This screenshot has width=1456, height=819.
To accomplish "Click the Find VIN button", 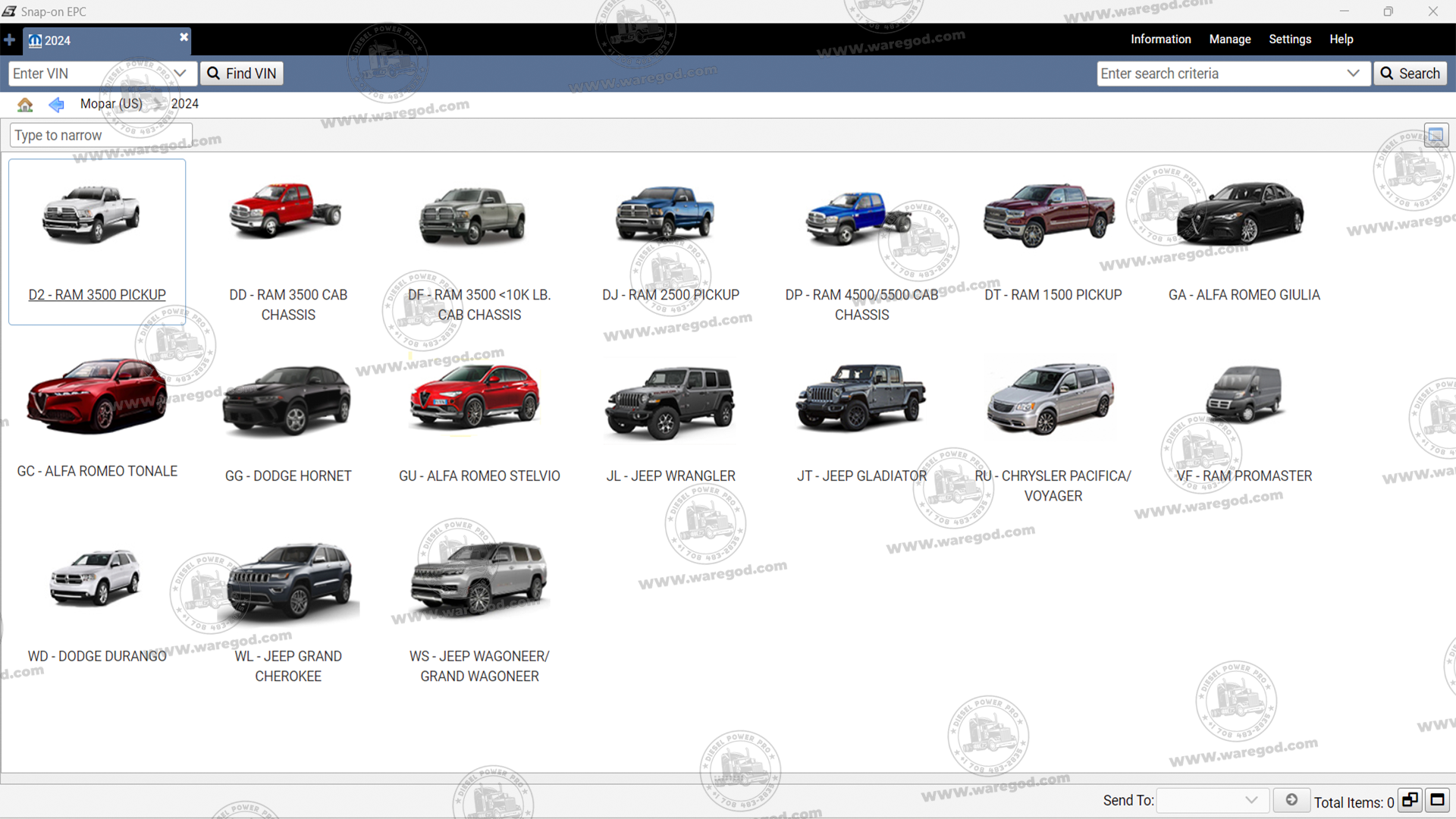I will tap(241, 74).
